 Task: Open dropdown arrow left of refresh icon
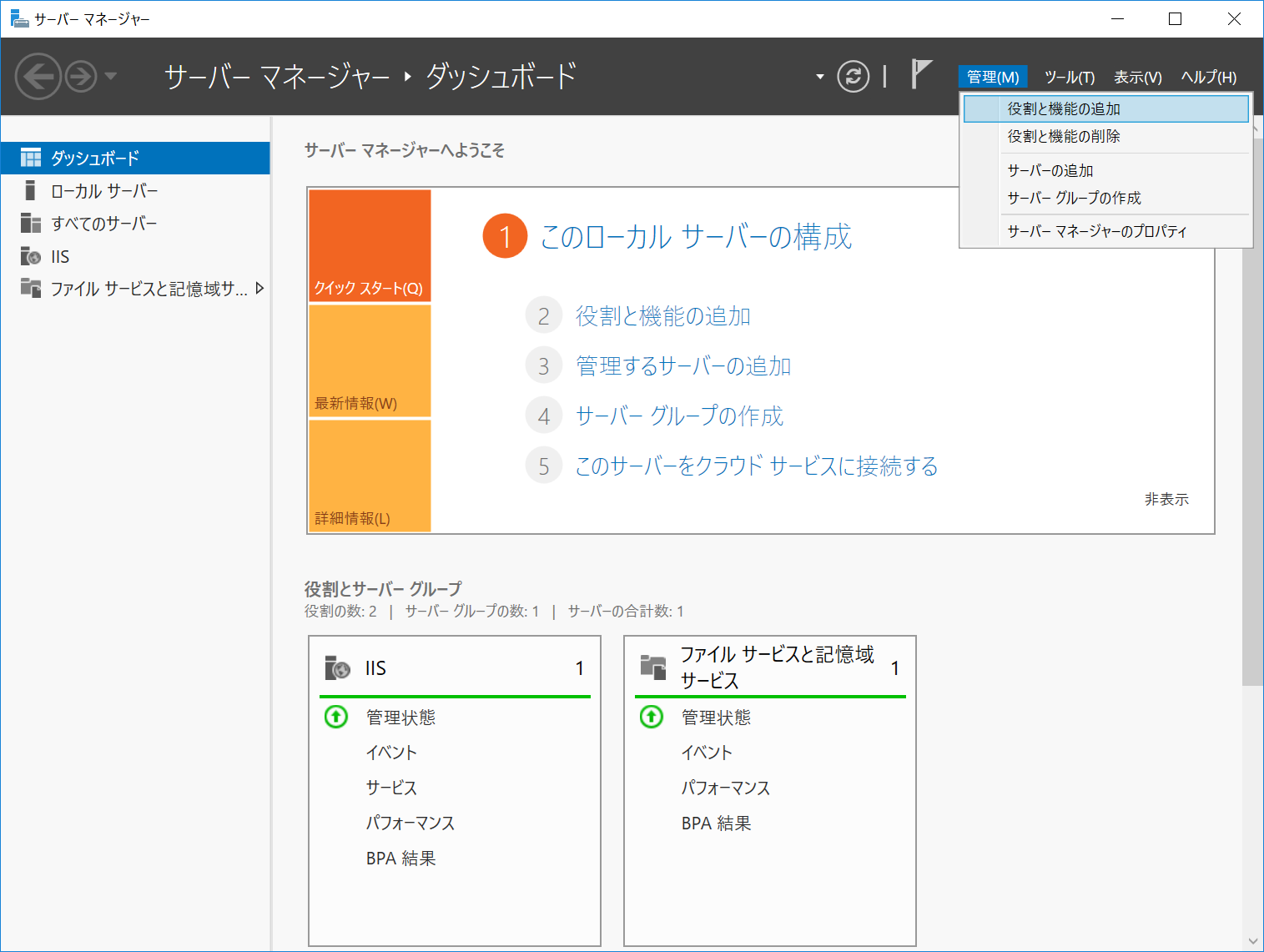coord(819,77)
